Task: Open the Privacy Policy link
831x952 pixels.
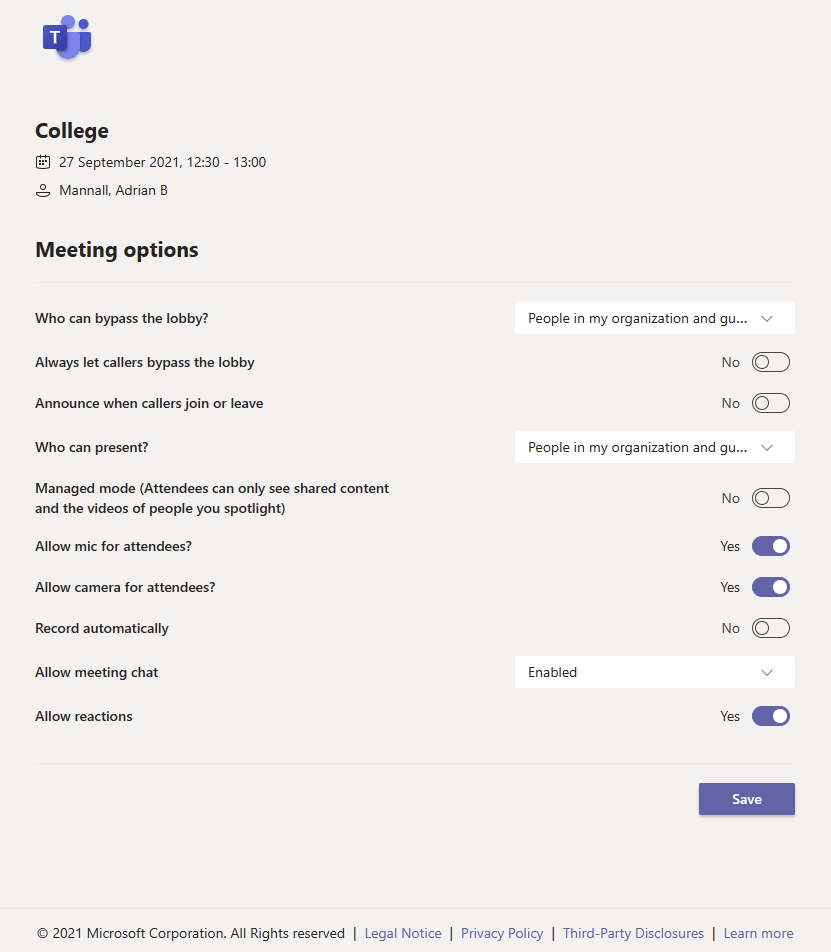Action: 502,933
